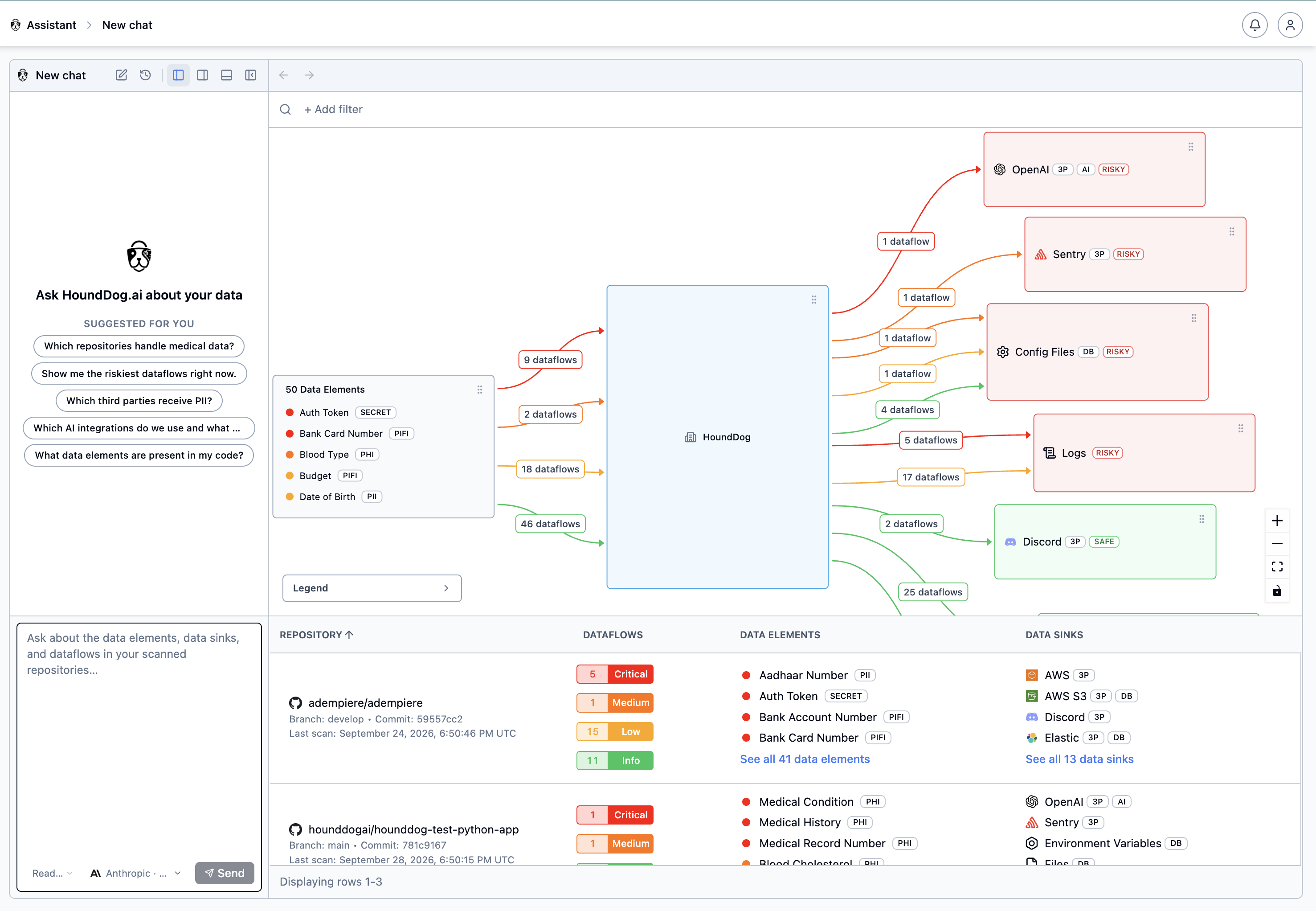1316x911 pixels.
Task: Focus the chat message input box
Action: point(139,742)
